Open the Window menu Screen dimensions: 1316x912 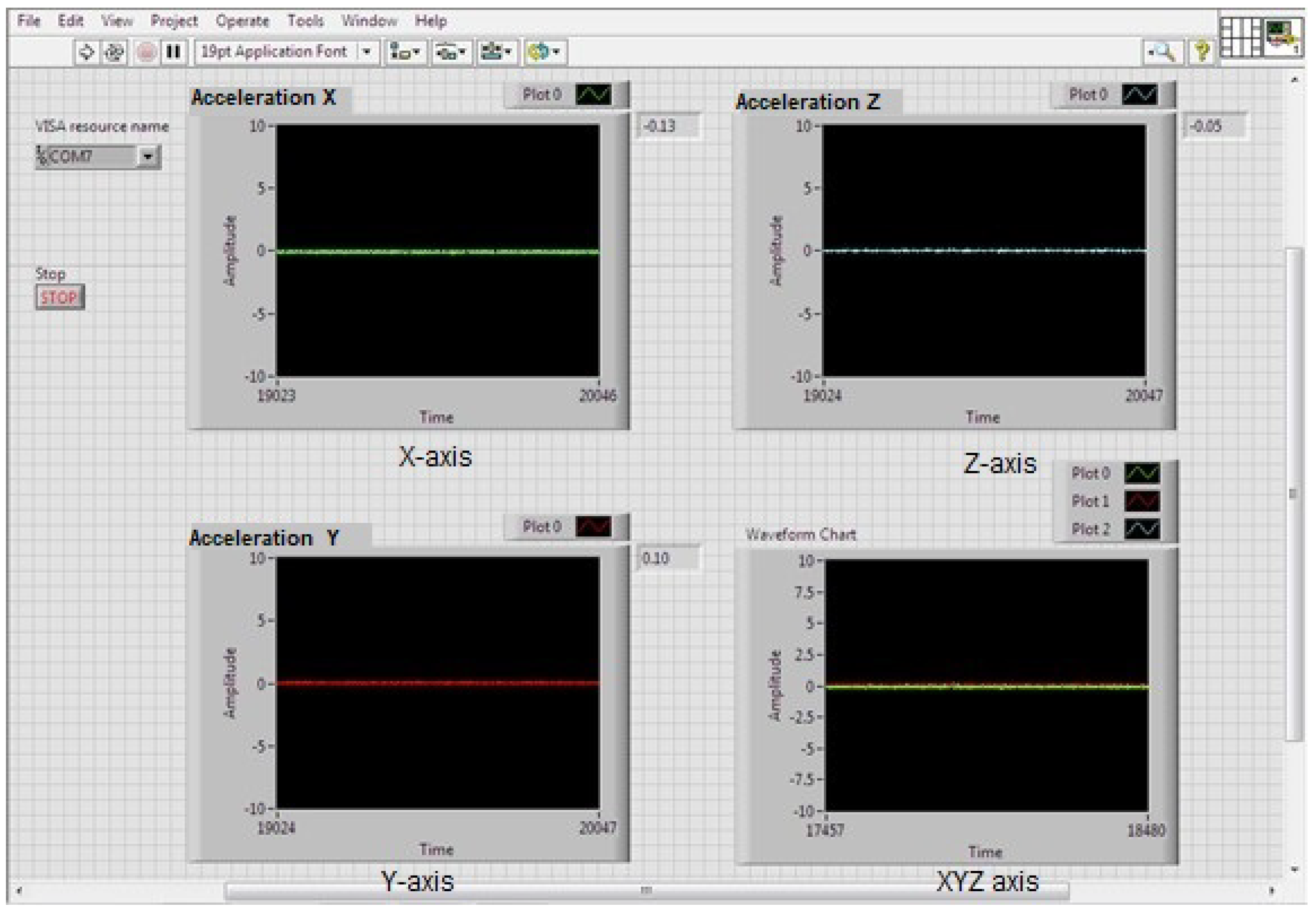coord(369,21)
